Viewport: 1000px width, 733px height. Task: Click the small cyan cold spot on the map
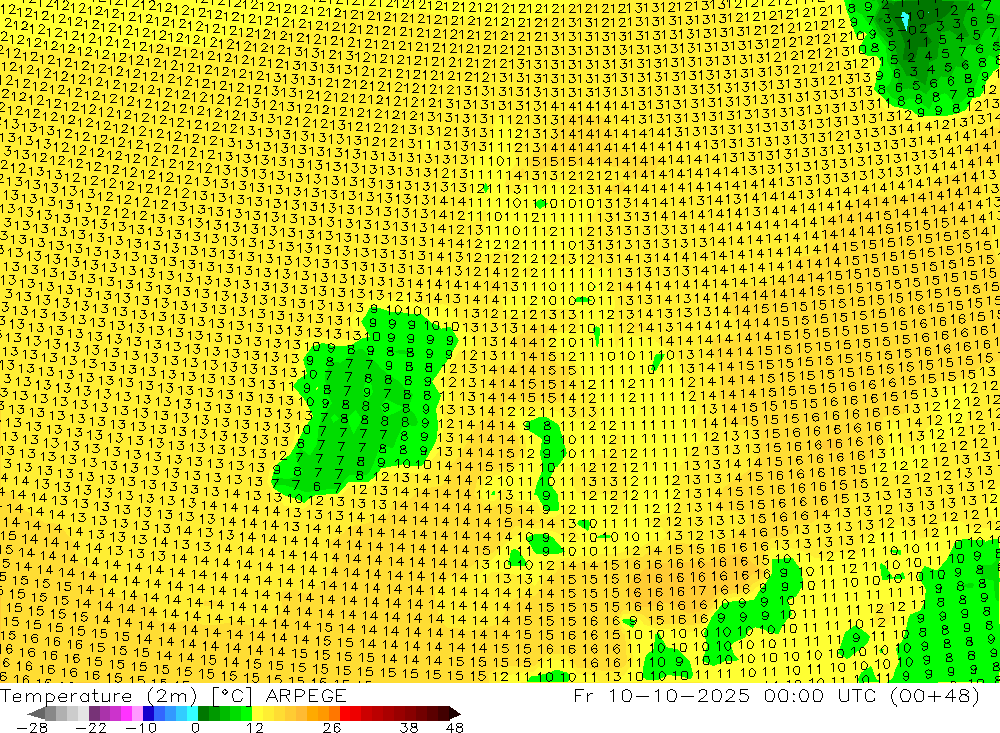point(906,22)
